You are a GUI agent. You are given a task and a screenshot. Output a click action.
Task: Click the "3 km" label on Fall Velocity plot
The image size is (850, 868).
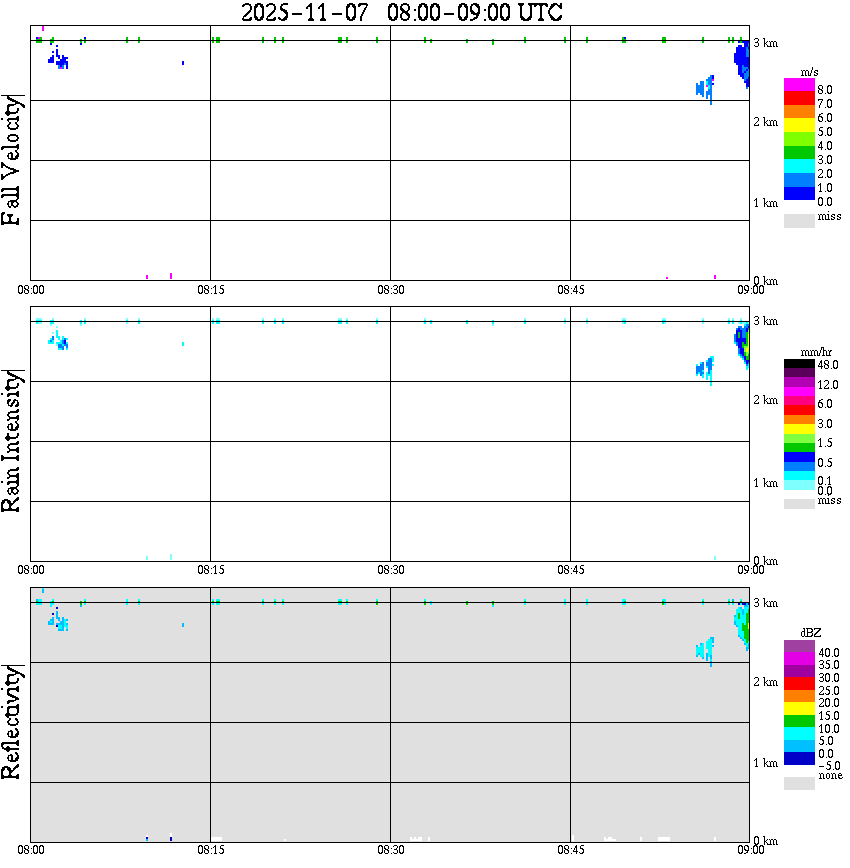tap(765, 43)
